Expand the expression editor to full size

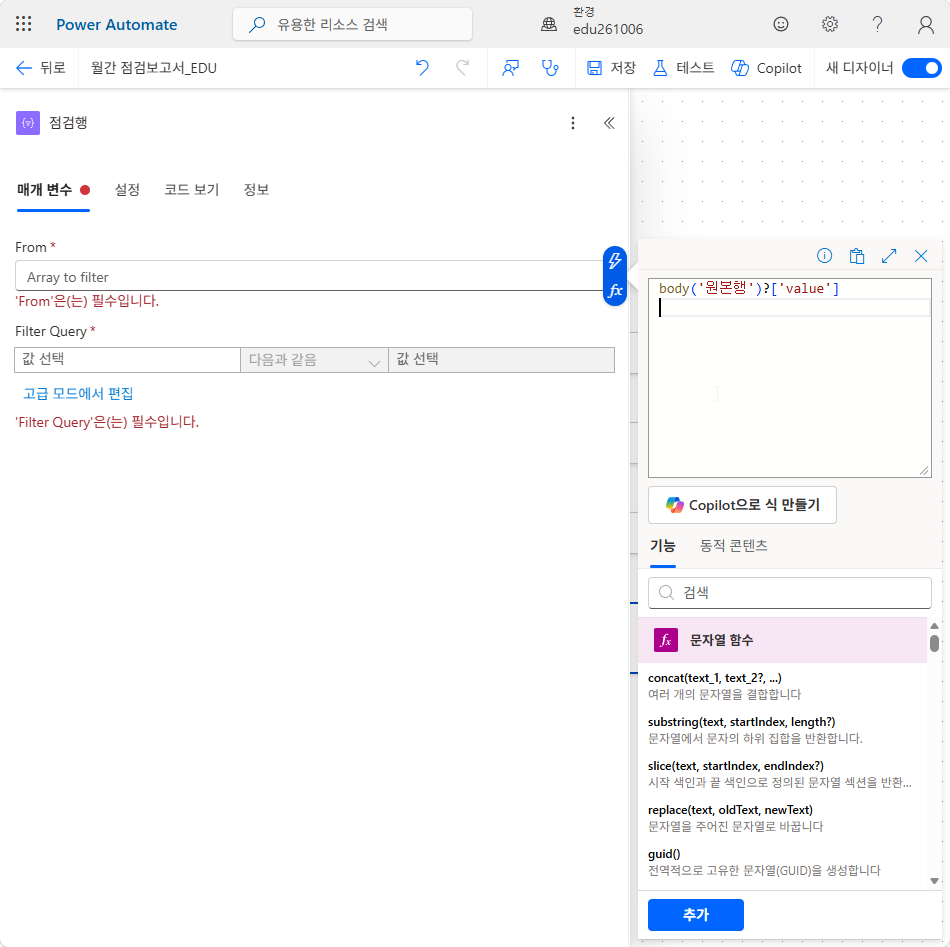tap(889, 256)
